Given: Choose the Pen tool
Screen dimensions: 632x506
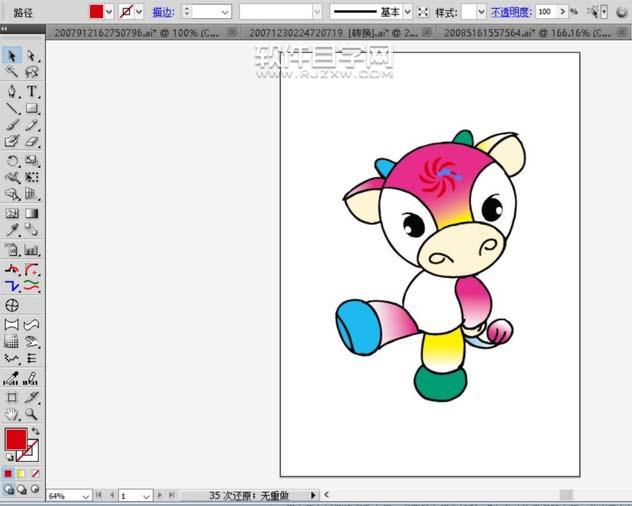Looking at the screenshot, I should click(x=12, y=91).
